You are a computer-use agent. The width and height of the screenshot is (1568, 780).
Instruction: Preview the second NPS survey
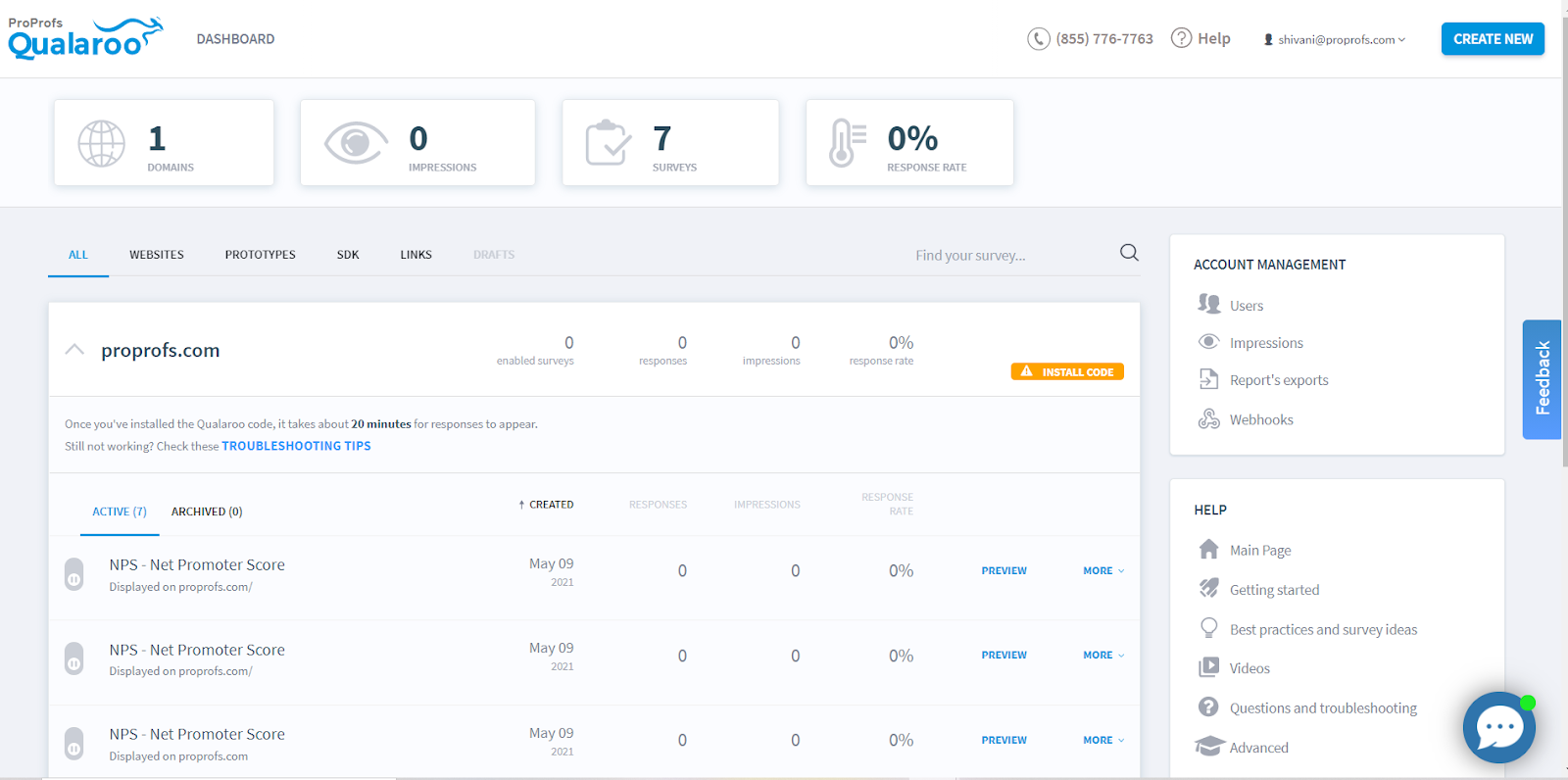pyautogui.click(x=1004, y=655)
